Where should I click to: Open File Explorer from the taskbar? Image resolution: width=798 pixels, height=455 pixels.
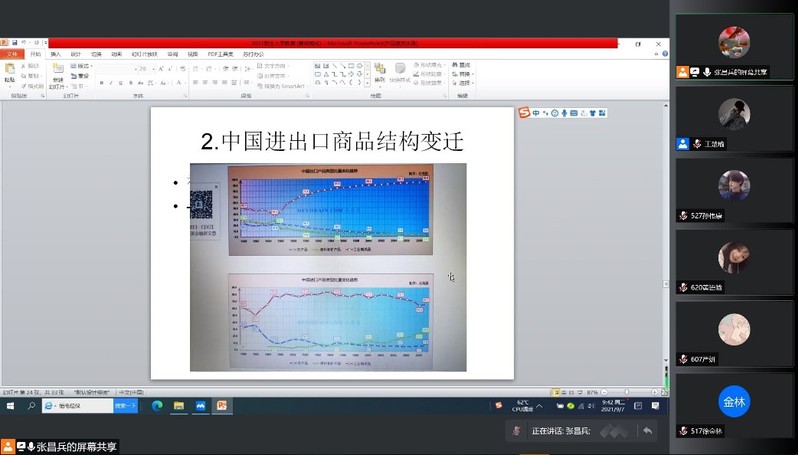coord(179,406)
